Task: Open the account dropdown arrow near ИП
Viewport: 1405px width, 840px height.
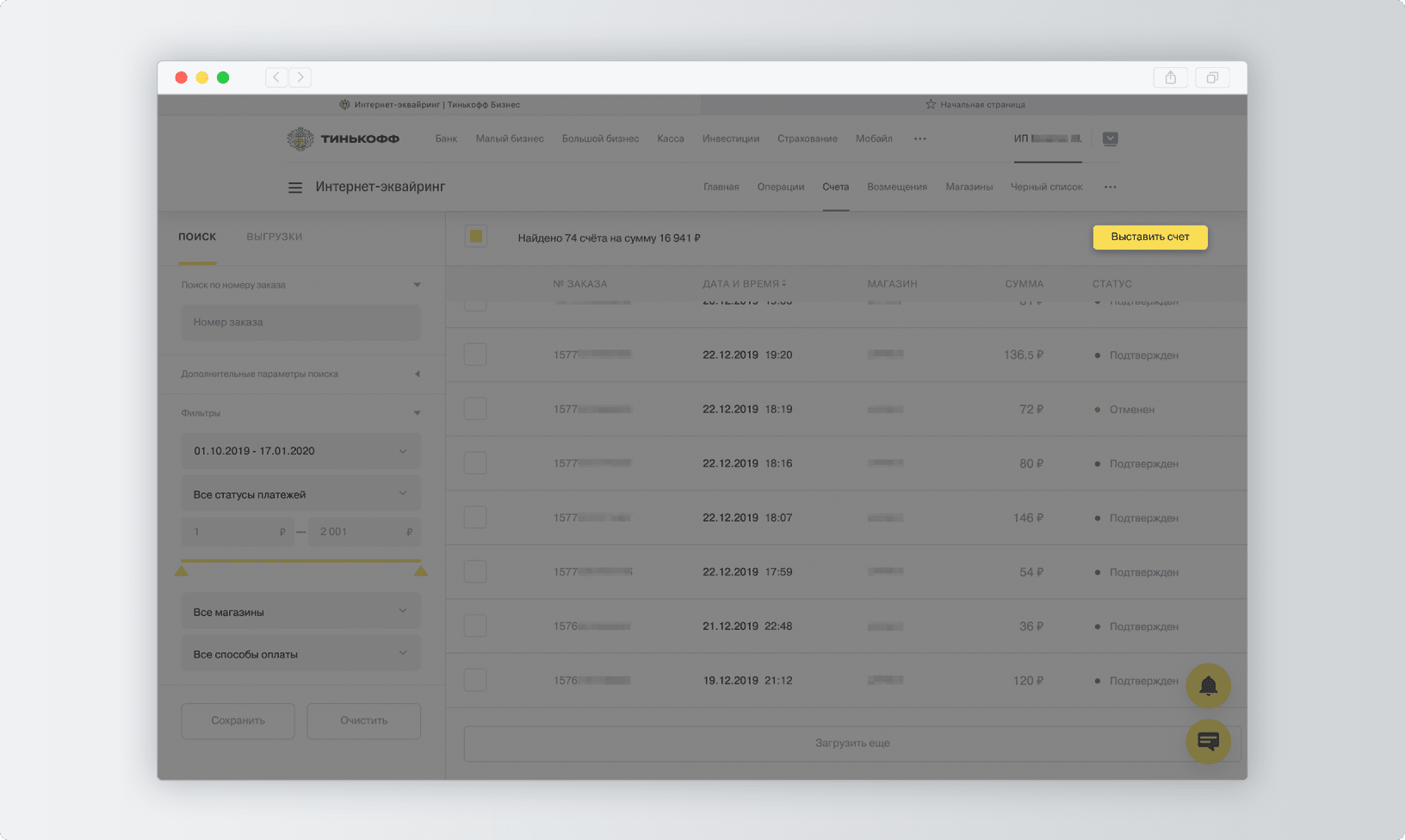Action: tap(1111, 139)
